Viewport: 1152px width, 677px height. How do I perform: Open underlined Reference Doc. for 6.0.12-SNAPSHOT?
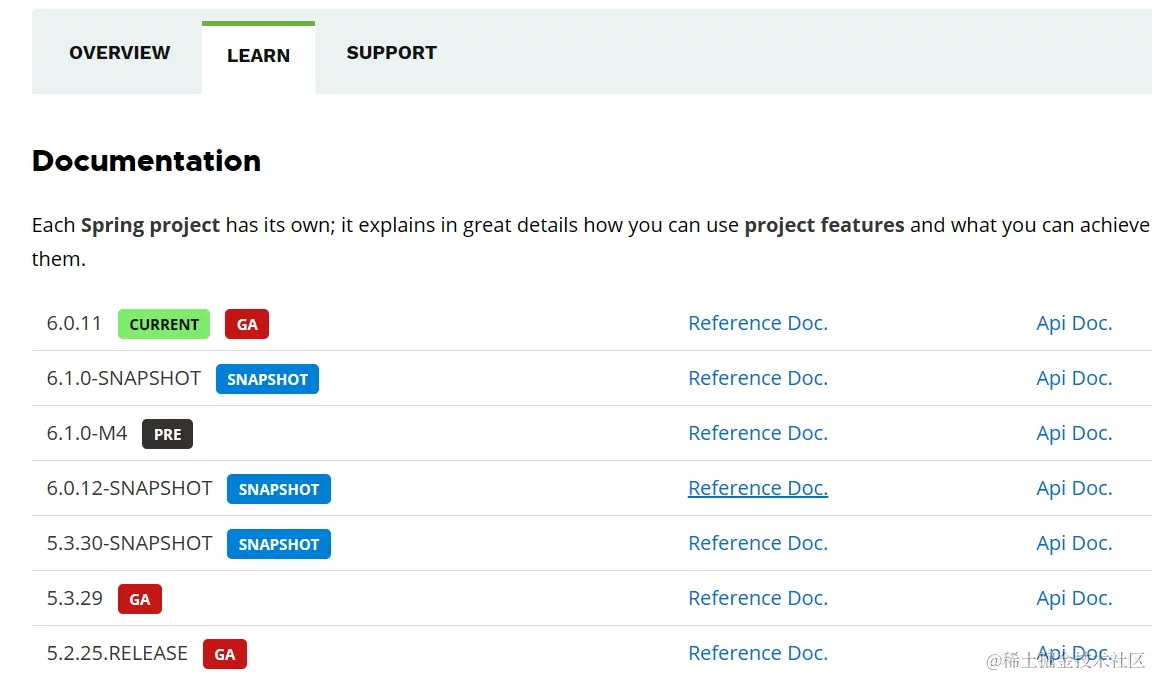(757, 488)
